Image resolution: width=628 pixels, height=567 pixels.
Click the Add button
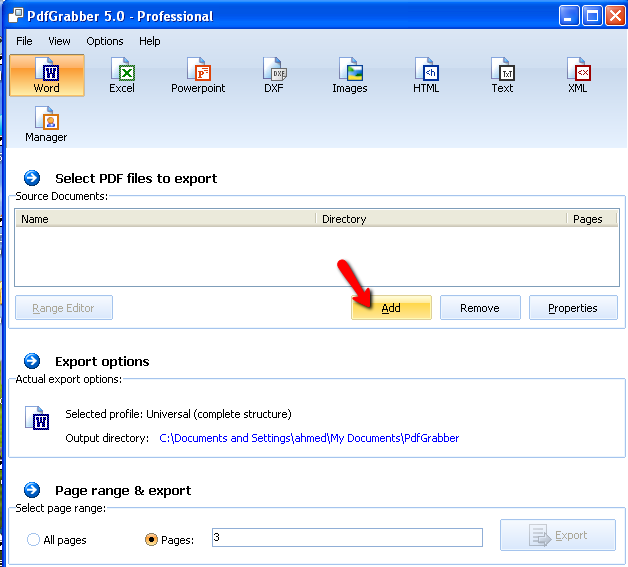tap(391, 308)
